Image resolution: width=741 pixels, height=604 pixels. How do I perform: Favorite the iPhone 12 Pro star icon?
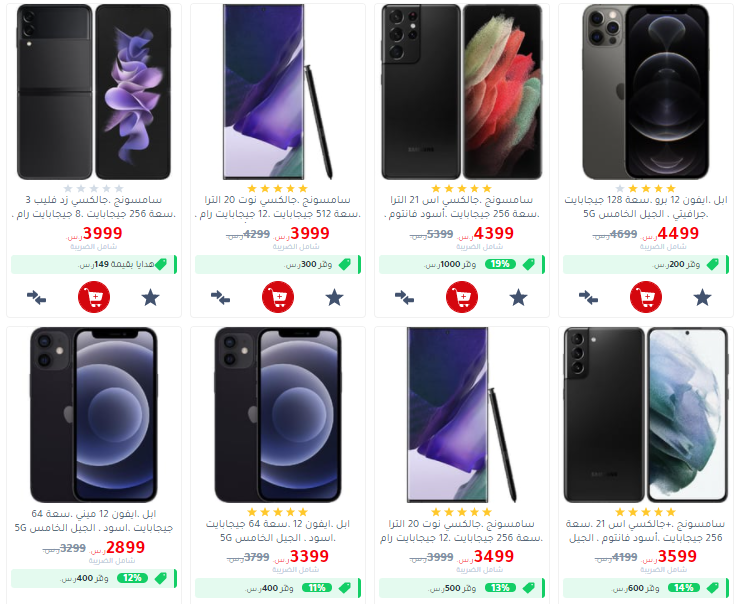point(702,298)
